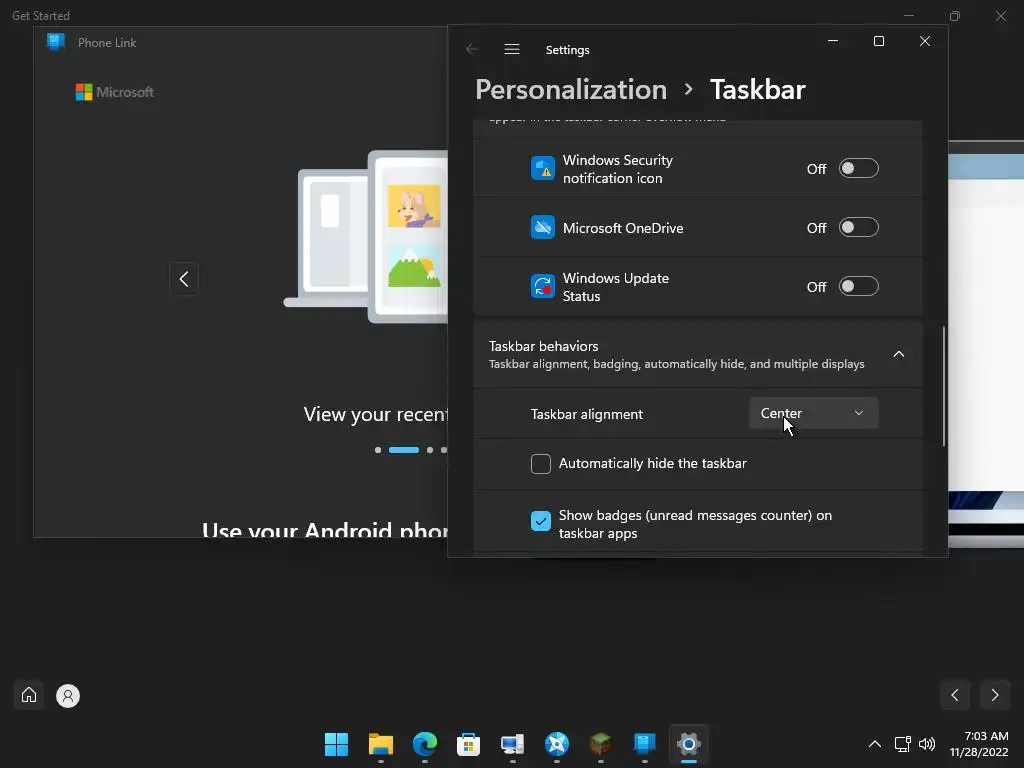Minimize the Settings window
The image size is (1024, 768).
pyautogui.click(x=833, y=40)
